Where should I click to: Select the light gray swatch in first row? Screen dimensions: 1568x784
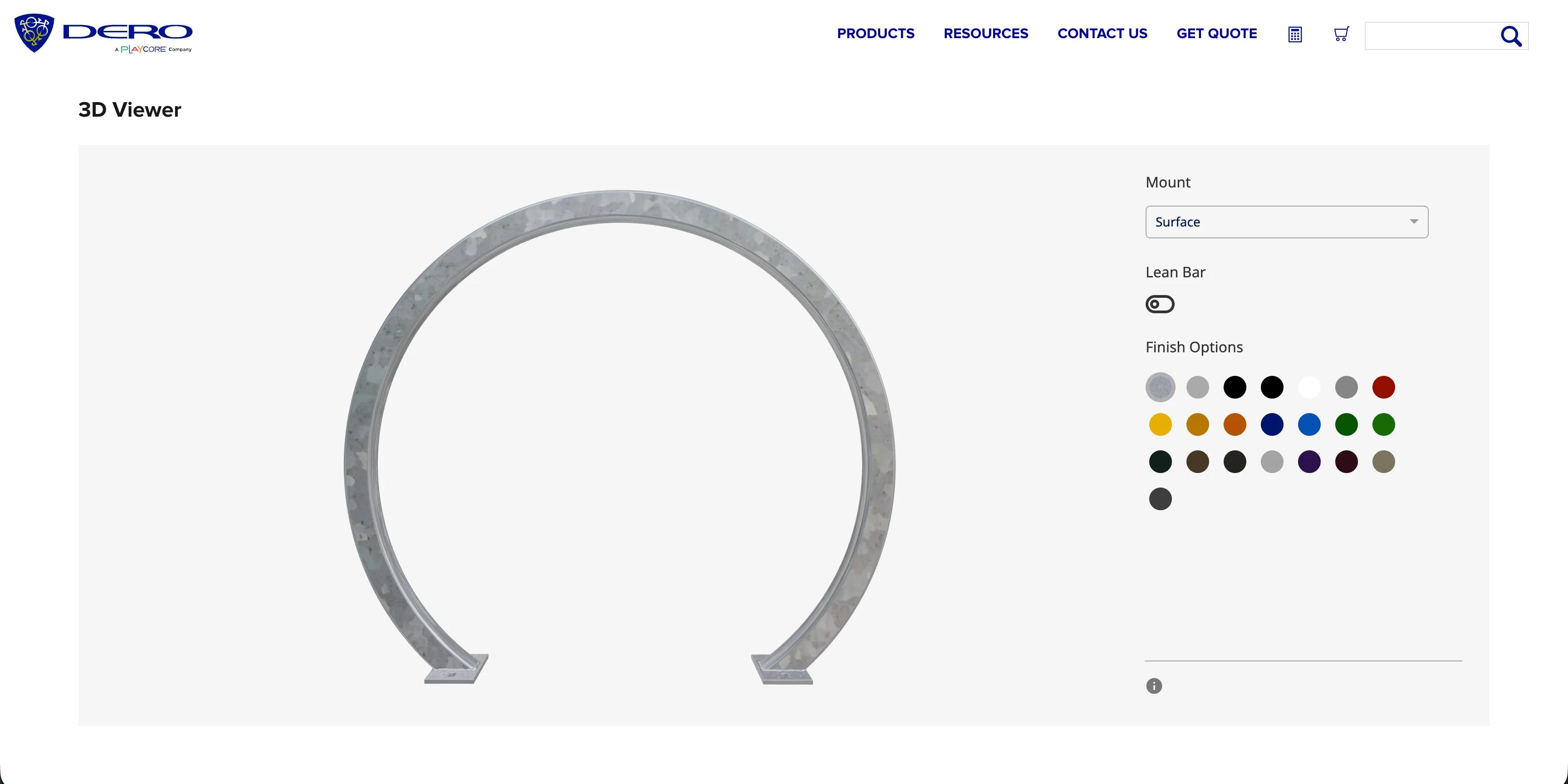(1197, 387)
